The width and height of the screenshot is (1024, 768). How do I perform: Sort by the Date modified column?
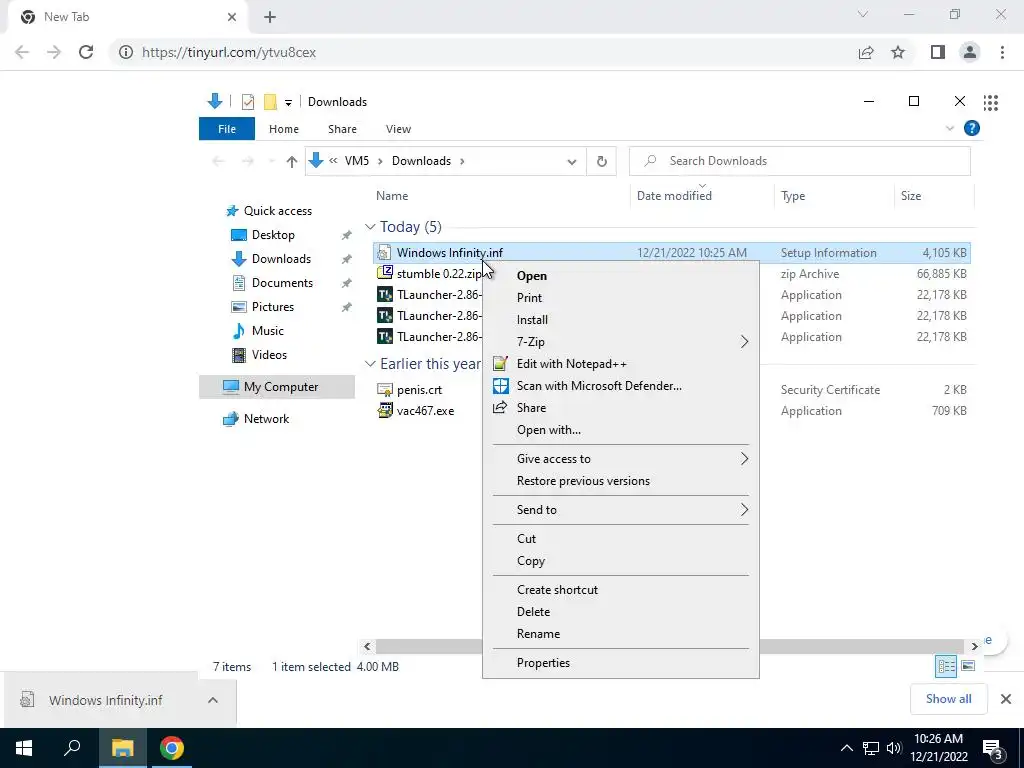coord(674,195)
